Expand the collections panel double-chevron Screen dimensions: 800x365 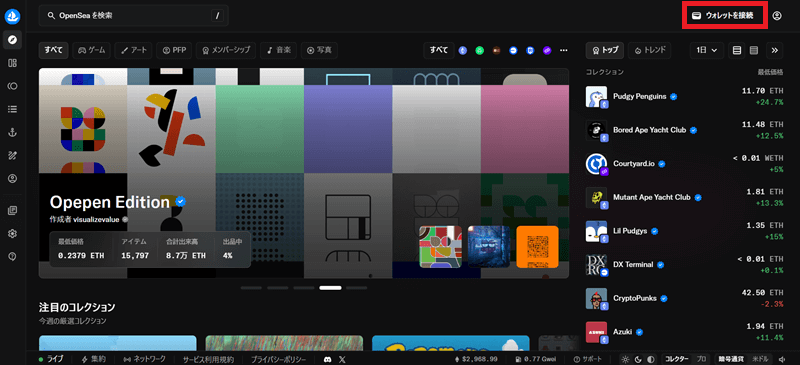774,50
